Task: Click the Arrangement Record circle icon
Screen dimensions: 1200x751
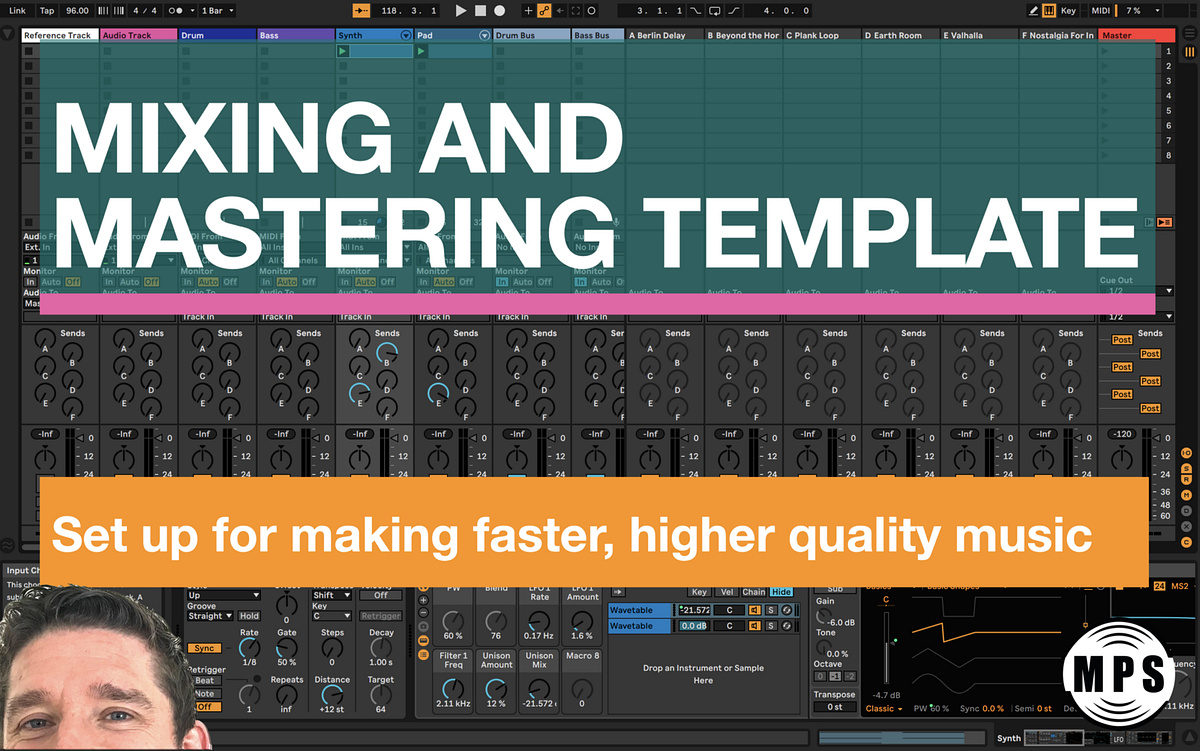Action: [x=498, y=10]
